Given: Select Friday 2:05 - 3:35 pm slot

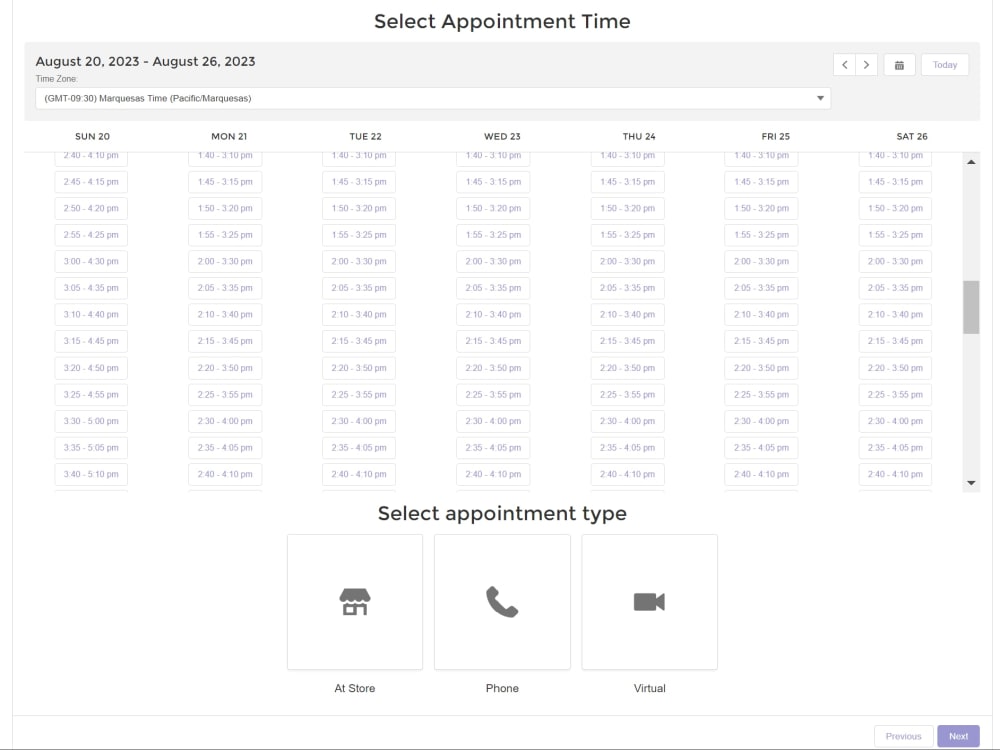Looking at the screenshot, I should [x=761, y=288].
